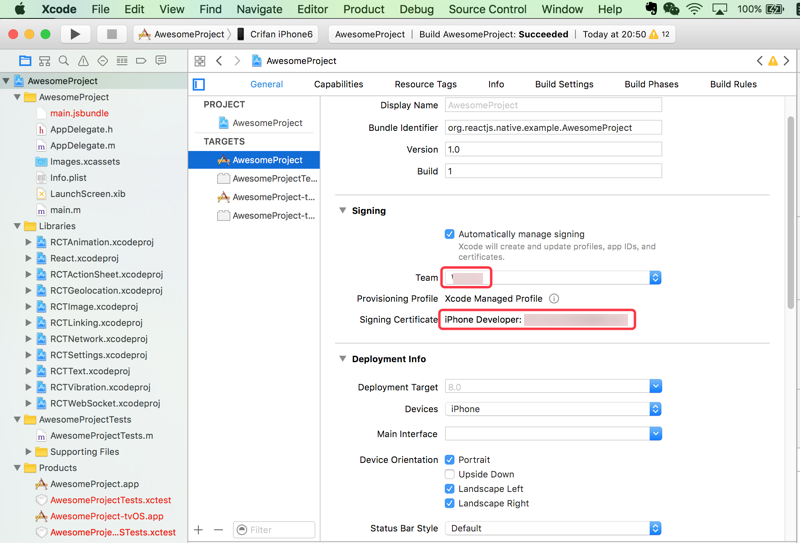
Task: Open the Breakpoint navigator
Action: pos(141,61)
